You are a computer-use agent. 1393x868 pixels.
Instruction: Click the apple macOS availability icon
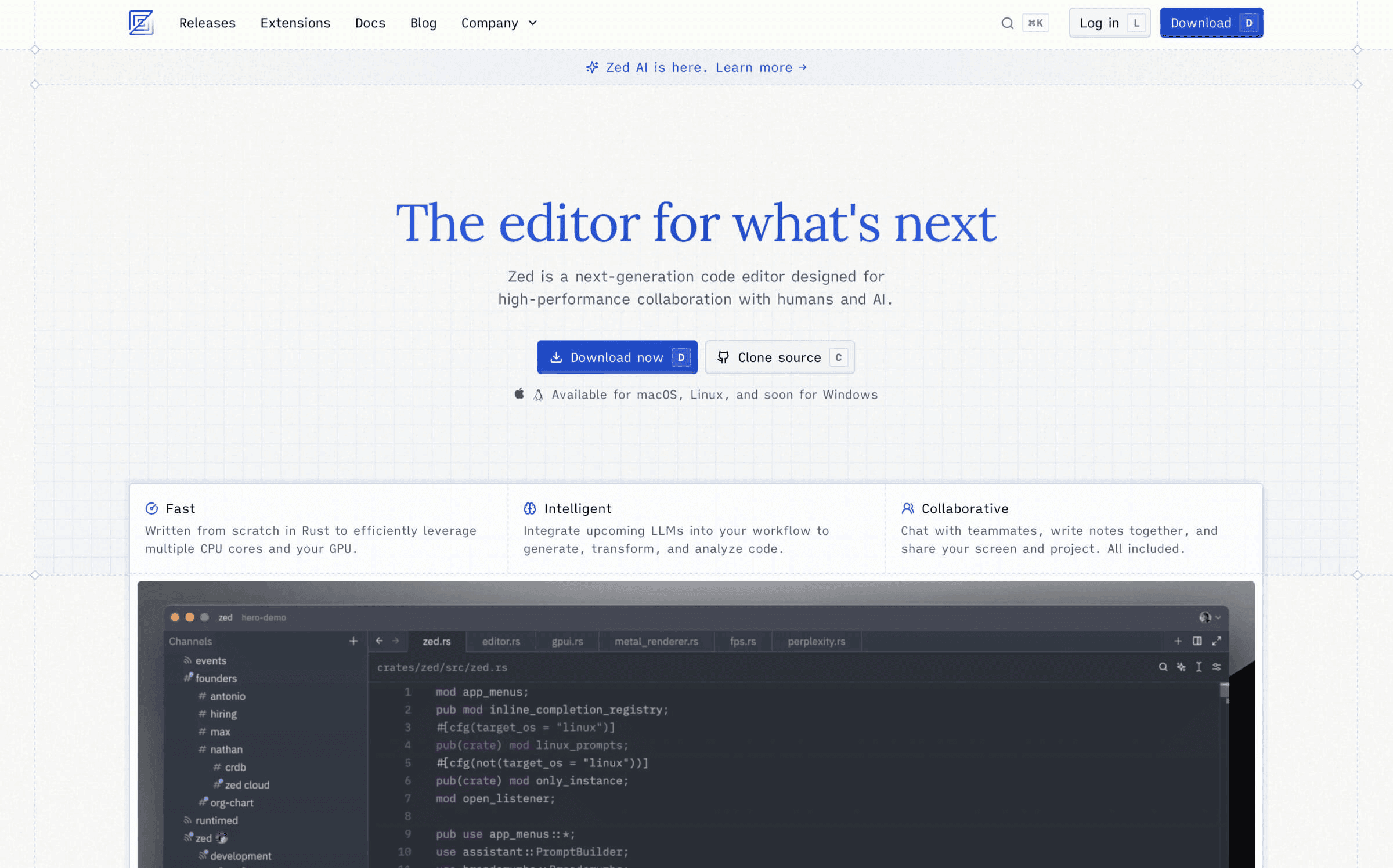pyautogui.click(x=519, y=394)
